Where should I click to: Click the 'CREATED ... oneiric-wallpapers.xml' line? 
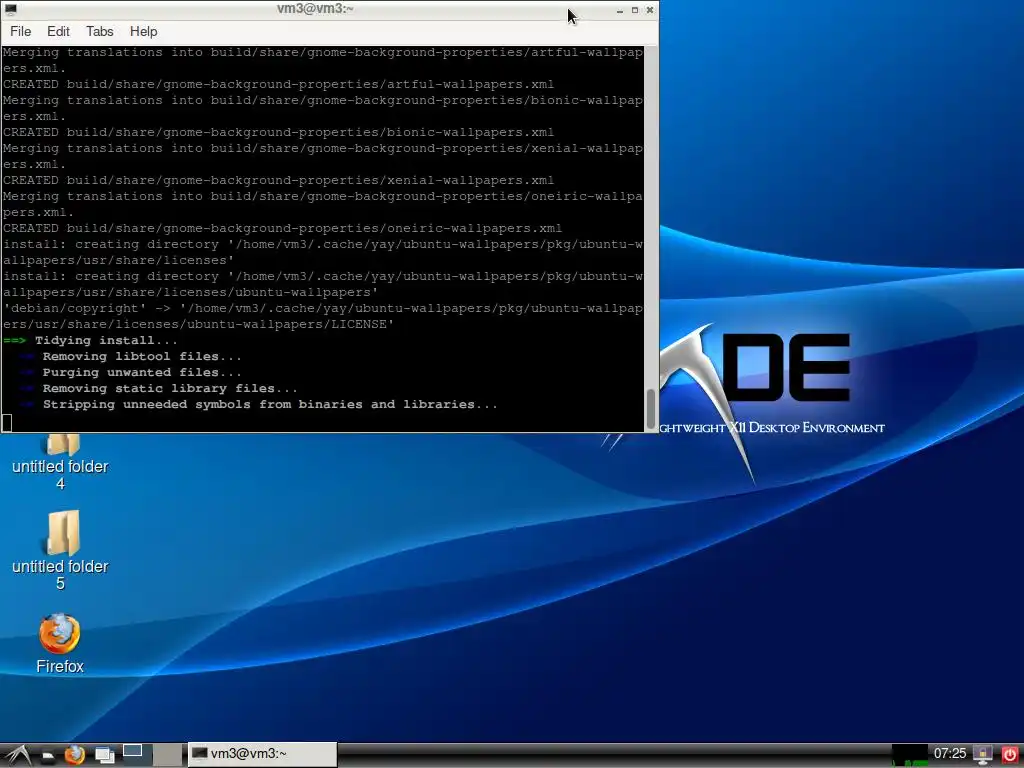pos(282,228)
